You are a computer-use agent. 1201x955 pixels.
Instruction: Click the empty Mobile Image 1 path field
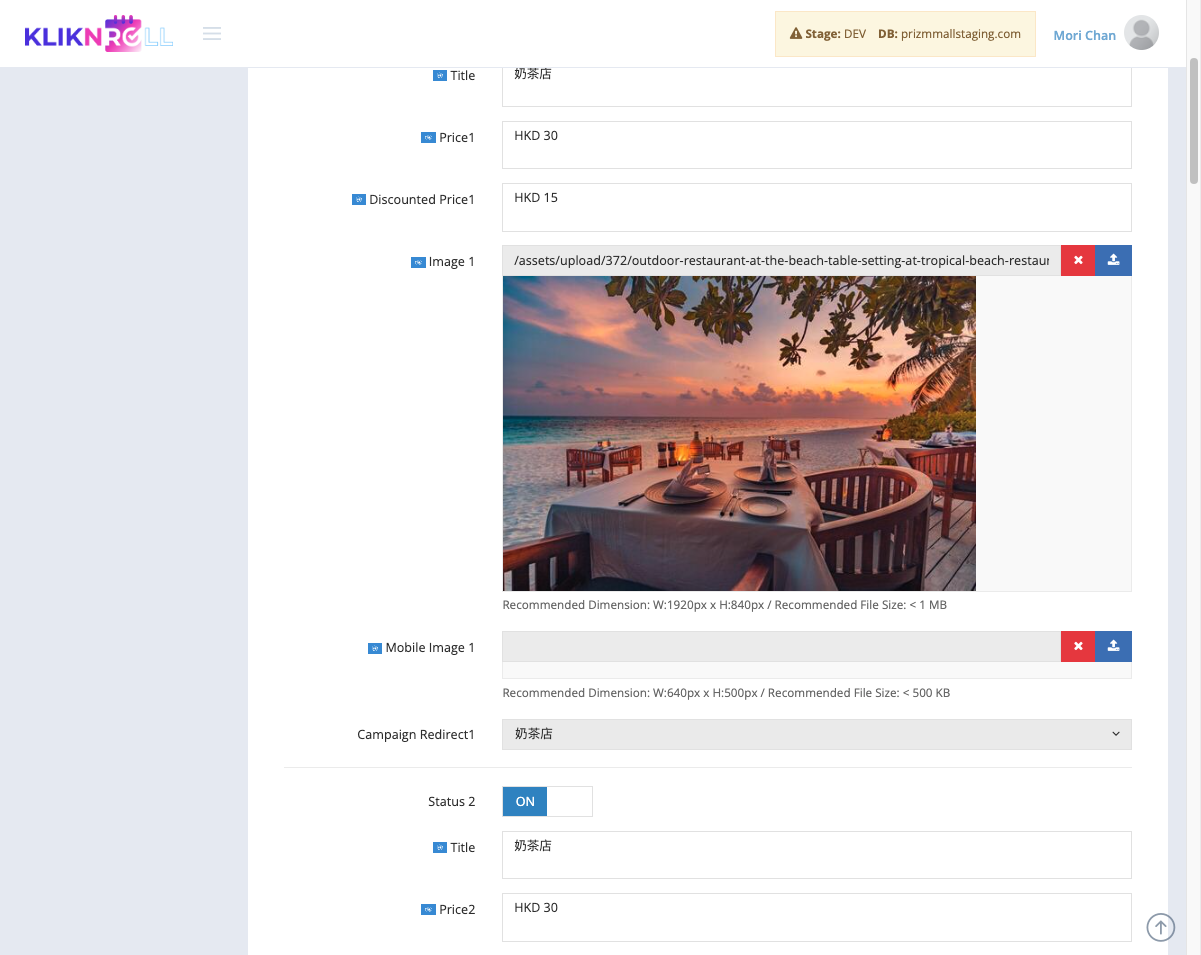pyautogui.click(x=781, y=647)
